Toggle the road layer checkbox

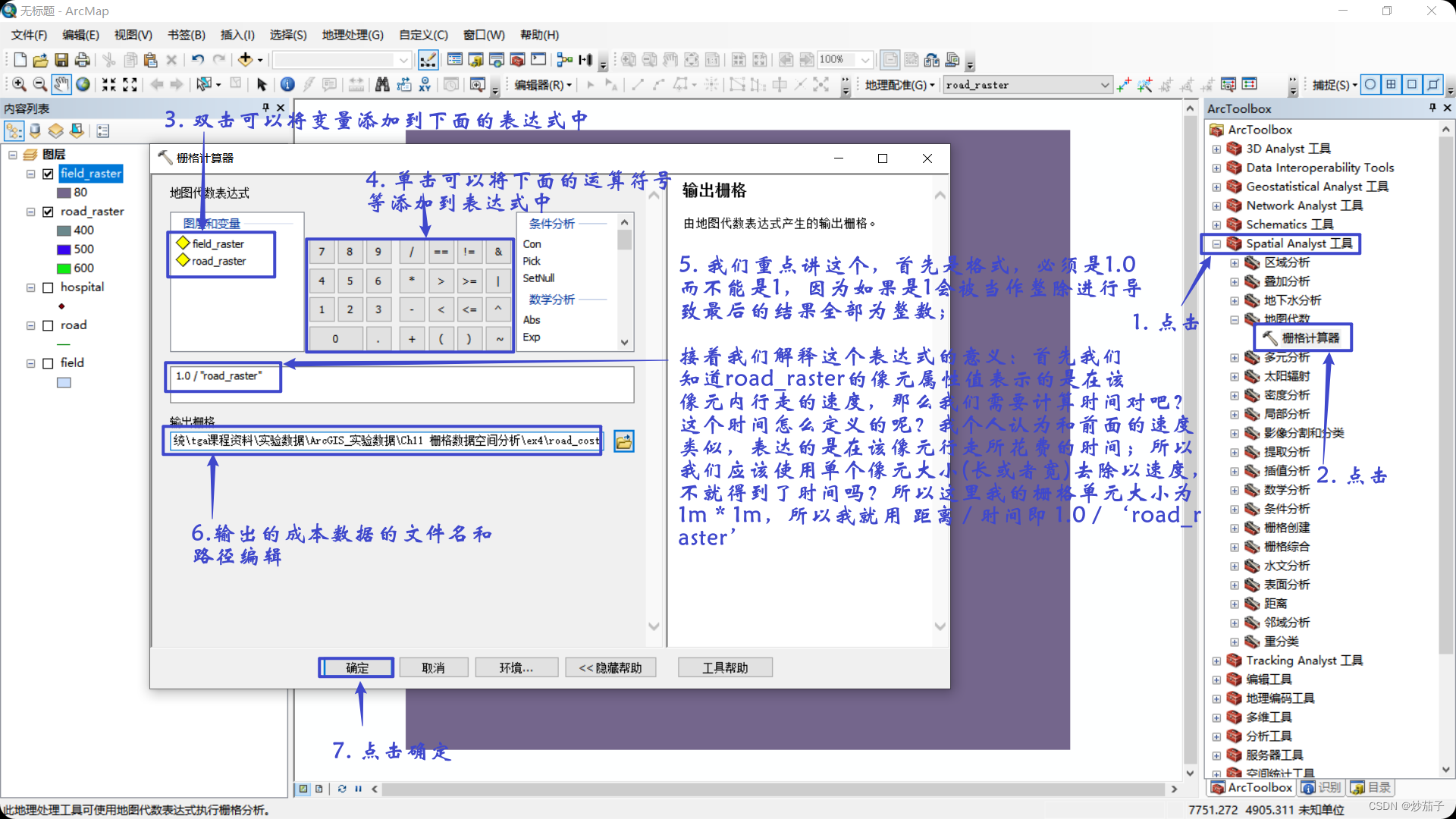(48, 325)
